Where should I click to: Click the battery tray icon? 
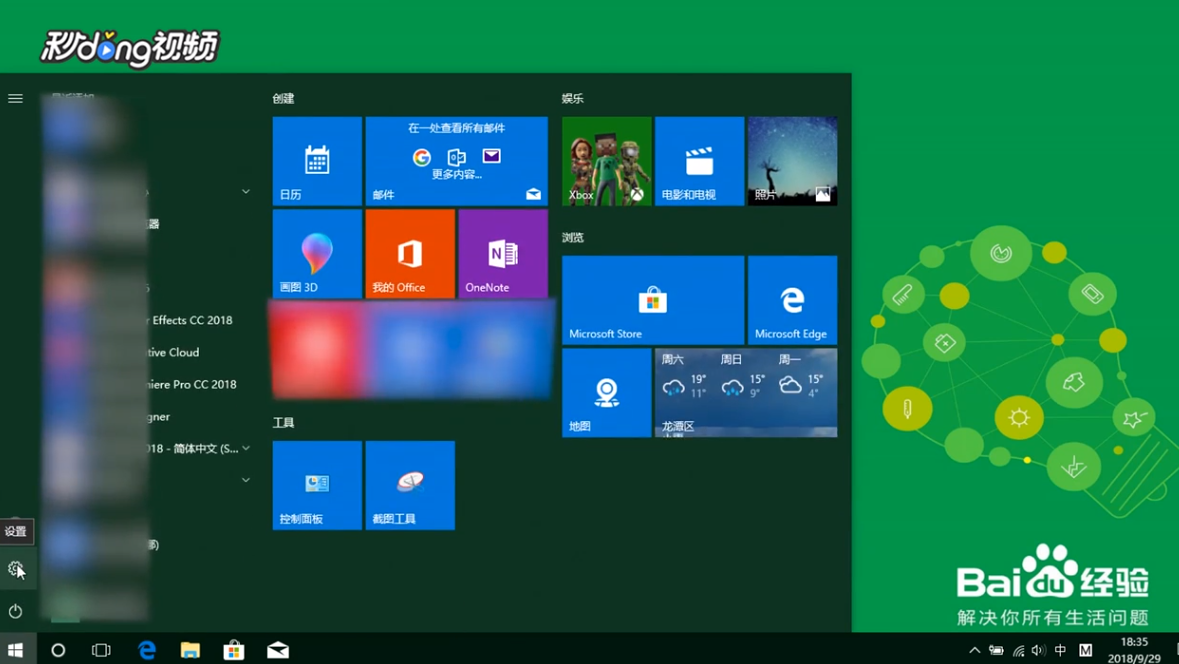(996, 650)
